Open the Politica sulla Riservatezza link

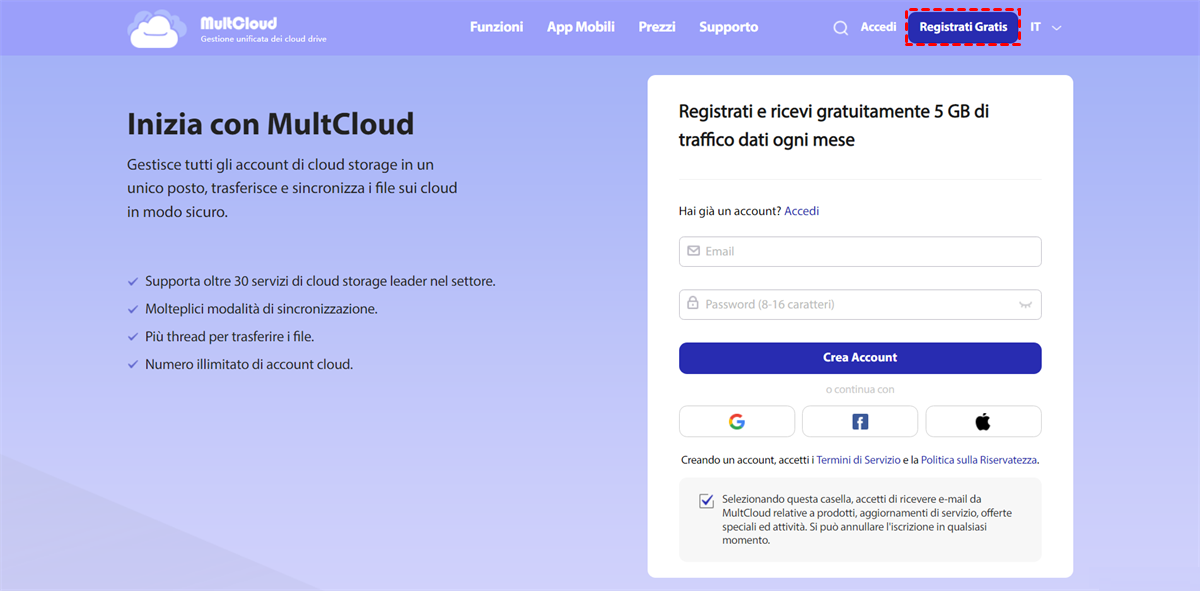[x=979, y=460]
